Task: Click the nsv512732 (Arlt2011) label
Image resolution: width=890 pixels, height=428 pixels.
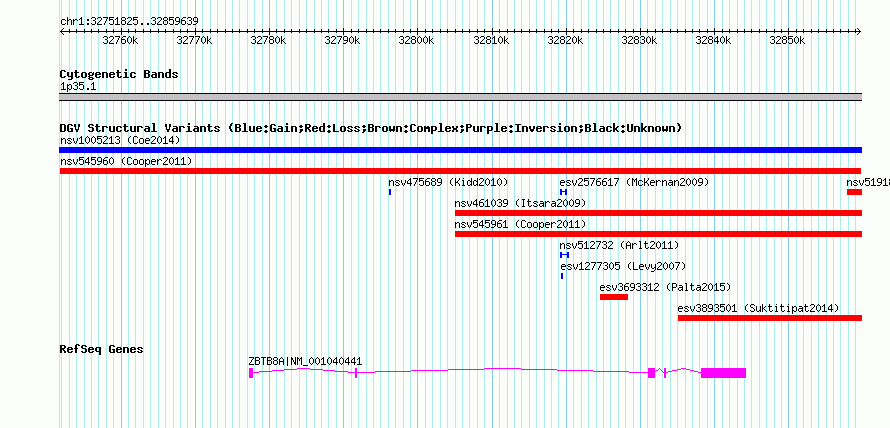Action: 619,245
